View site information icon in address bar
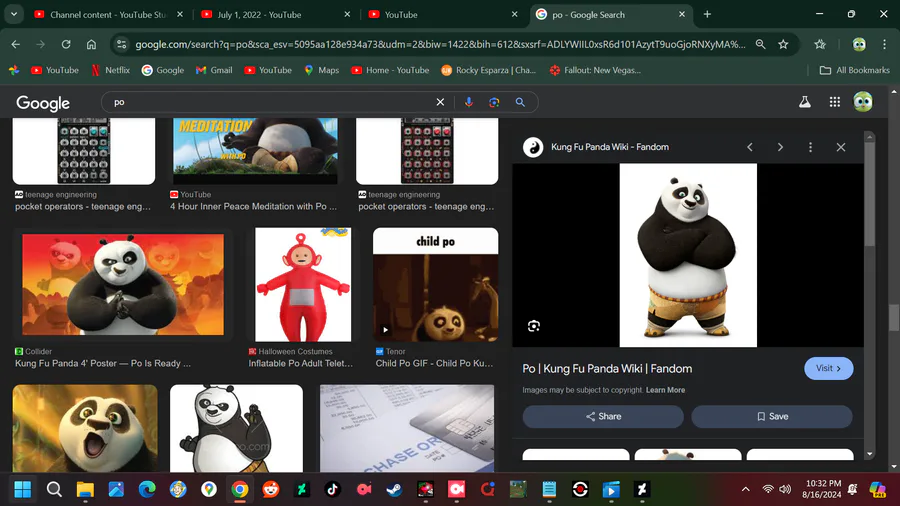Viewport: 900px width, 506px height. pyautogui.click(x=121, y=44)
